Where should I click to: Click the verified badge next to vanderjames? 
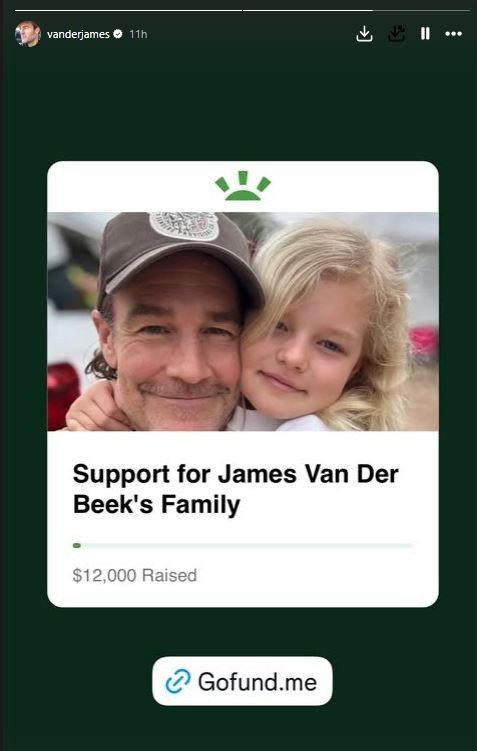click(118, 34)
